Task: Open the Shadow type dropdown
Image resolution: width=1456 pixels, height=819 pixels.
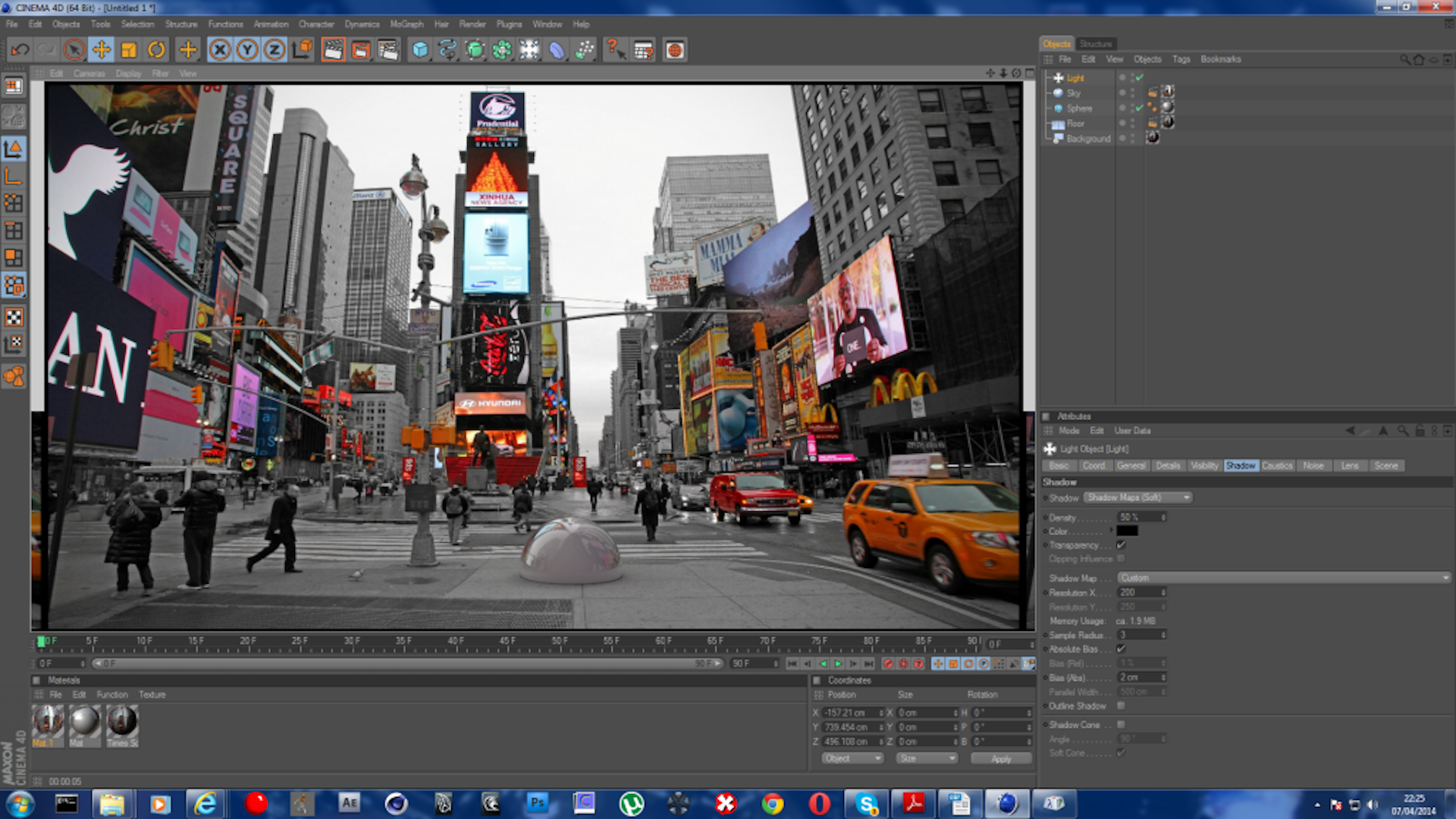Action: [x=1137, y=497]
